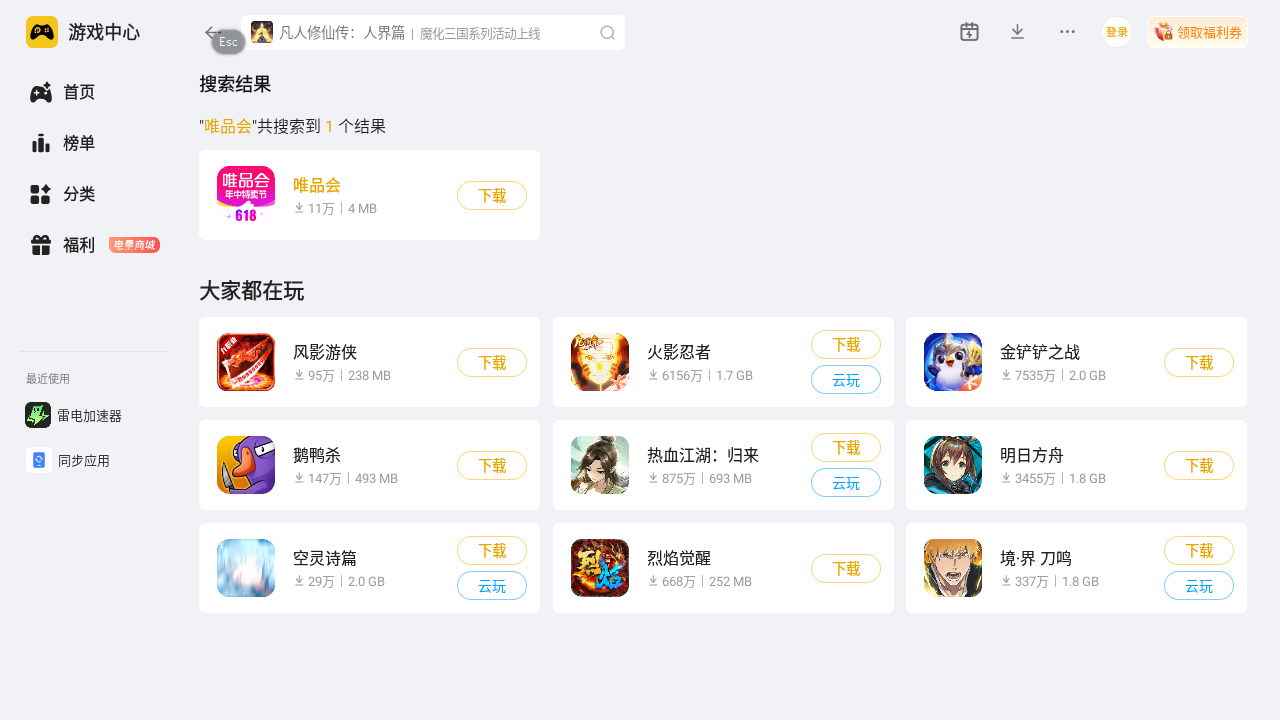Click the search input field

coord(433,33)
